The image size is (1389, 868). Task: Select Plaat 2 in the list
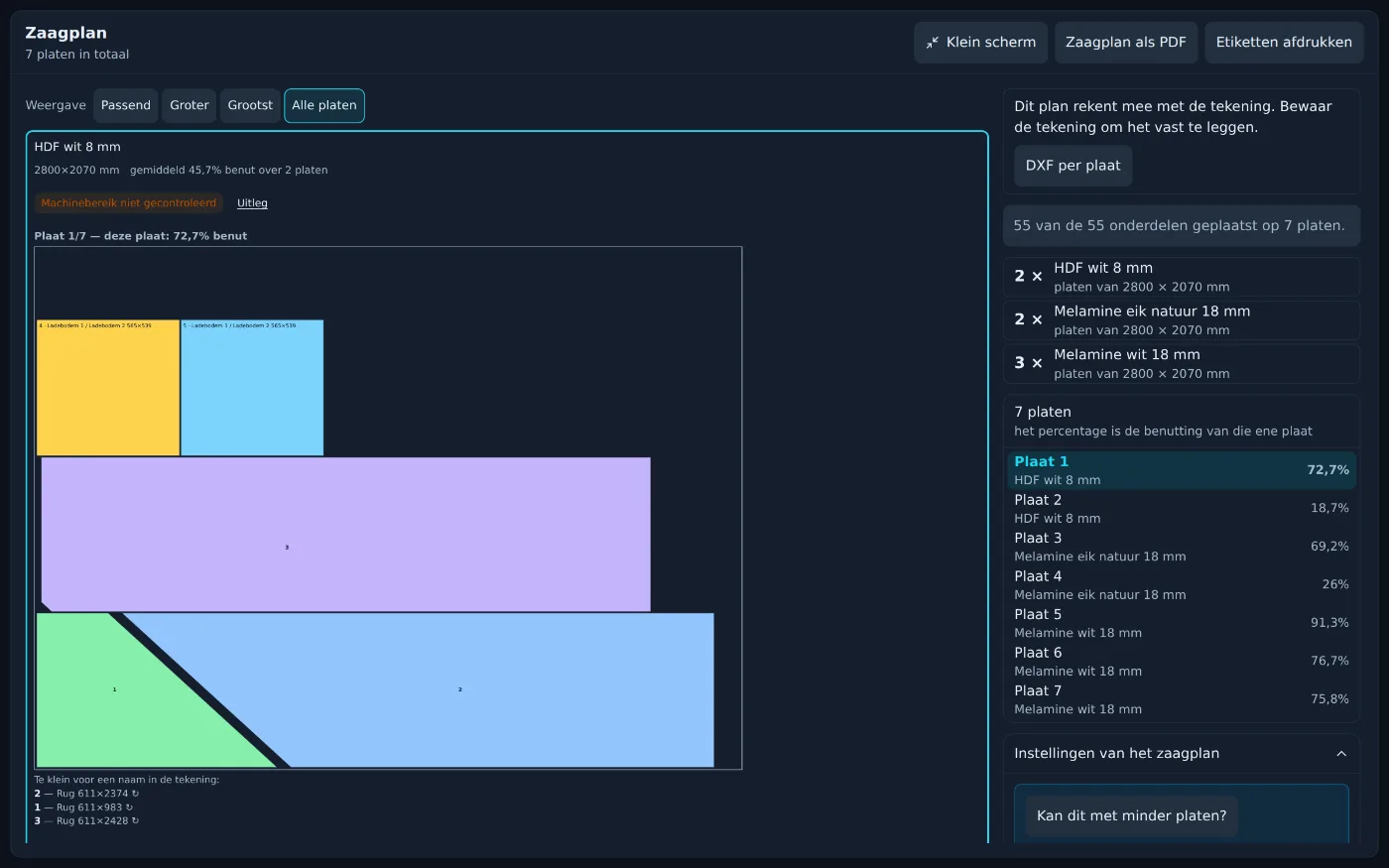pyautogui.click(x=1182, y=509)
